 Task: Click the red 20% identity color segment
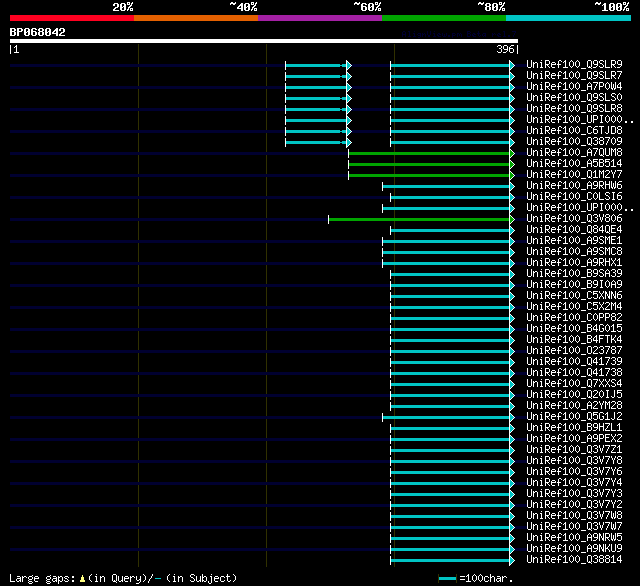(72, 18)
